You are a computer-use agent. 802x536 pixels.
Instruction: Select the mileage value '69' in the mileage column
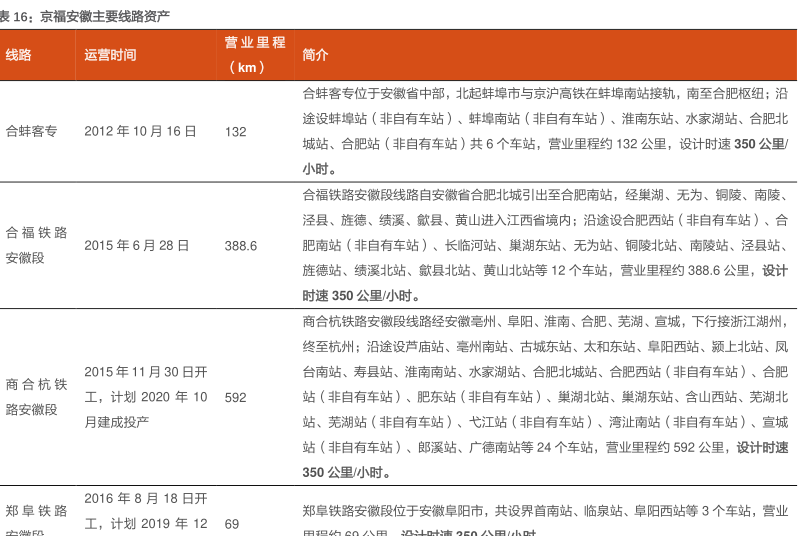232,523
